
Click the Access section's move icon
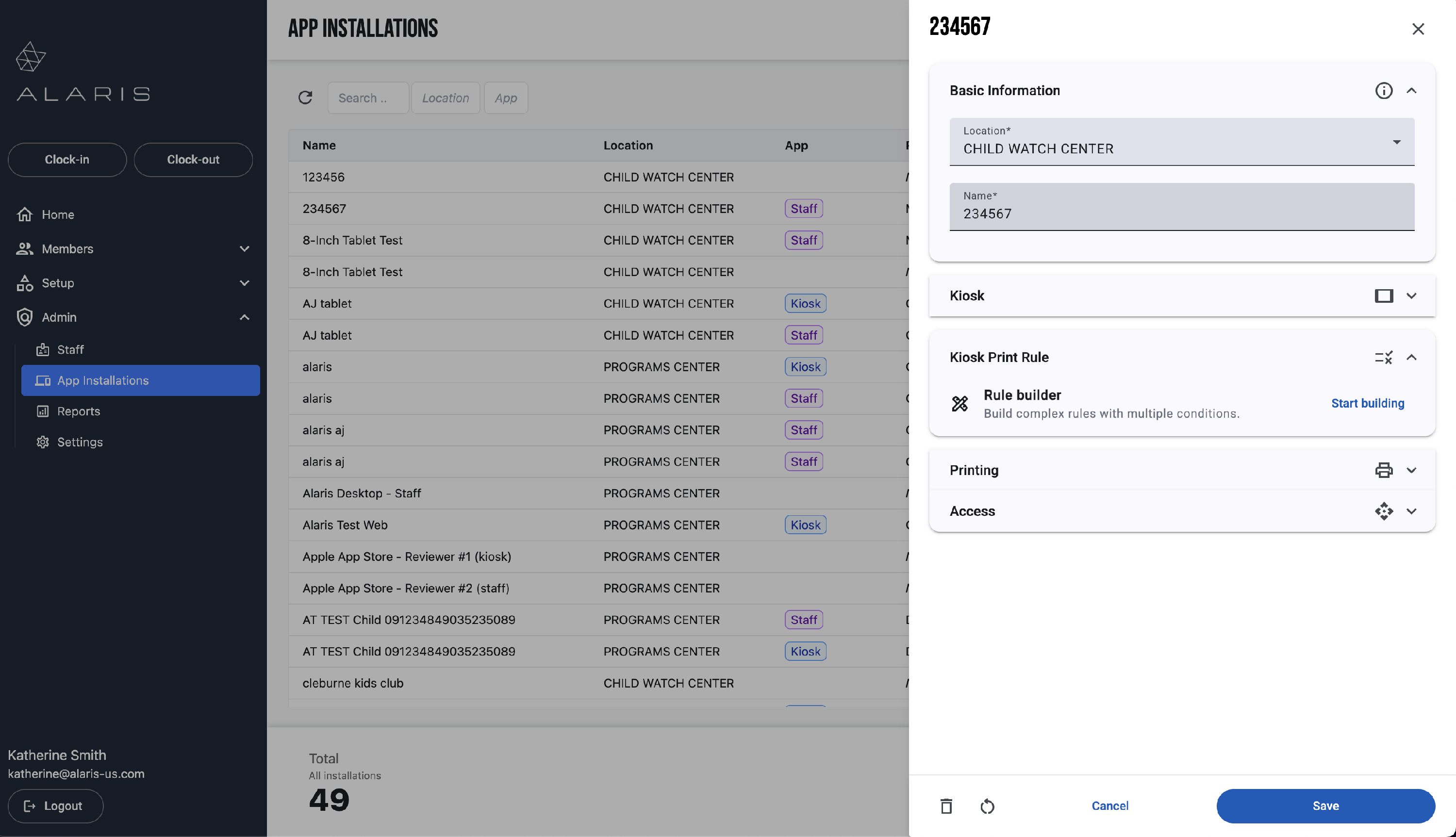[1383, 511]
